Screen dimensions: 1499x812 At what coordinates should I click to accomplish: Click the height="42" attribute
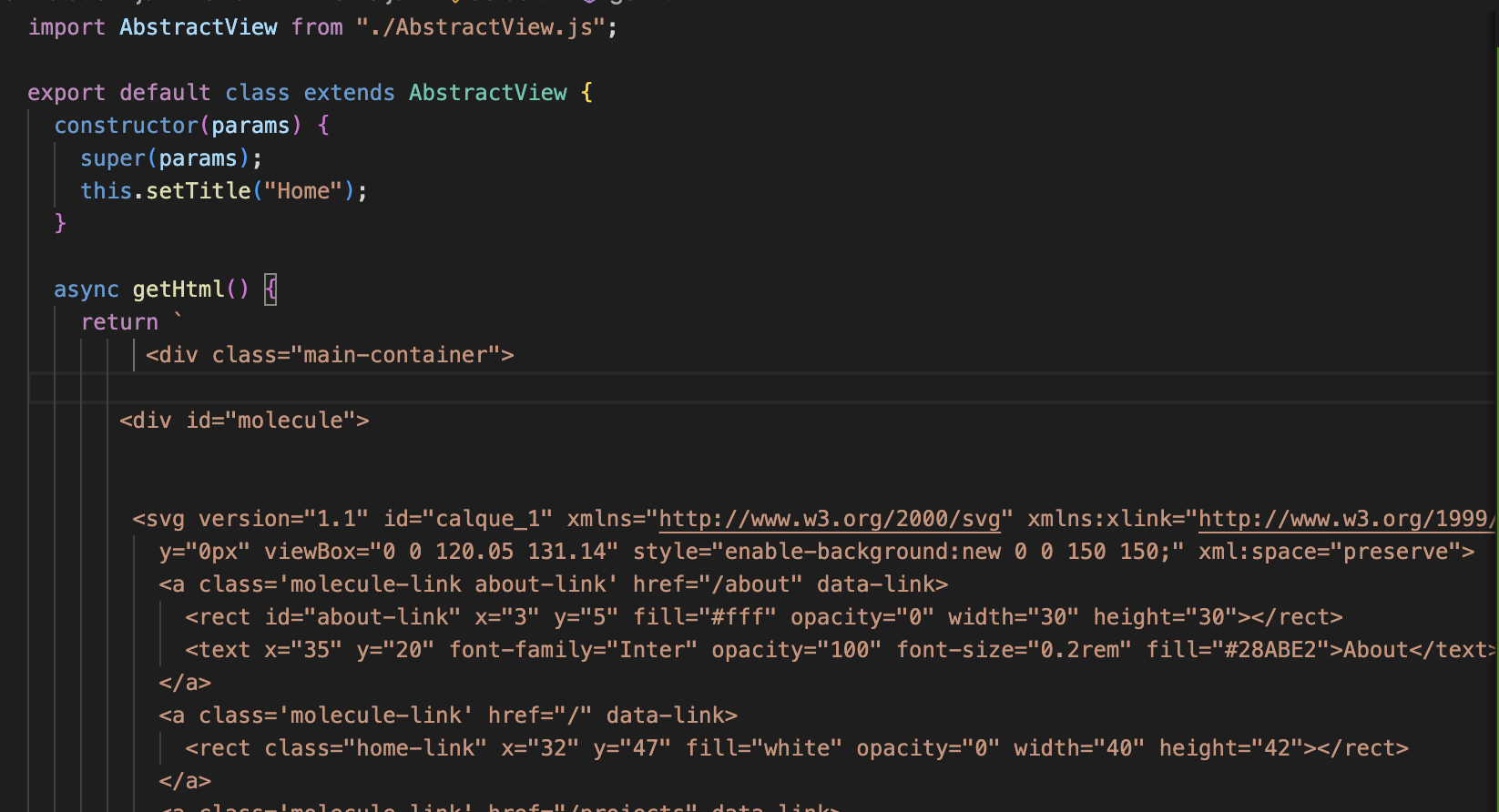[1231, 748]
